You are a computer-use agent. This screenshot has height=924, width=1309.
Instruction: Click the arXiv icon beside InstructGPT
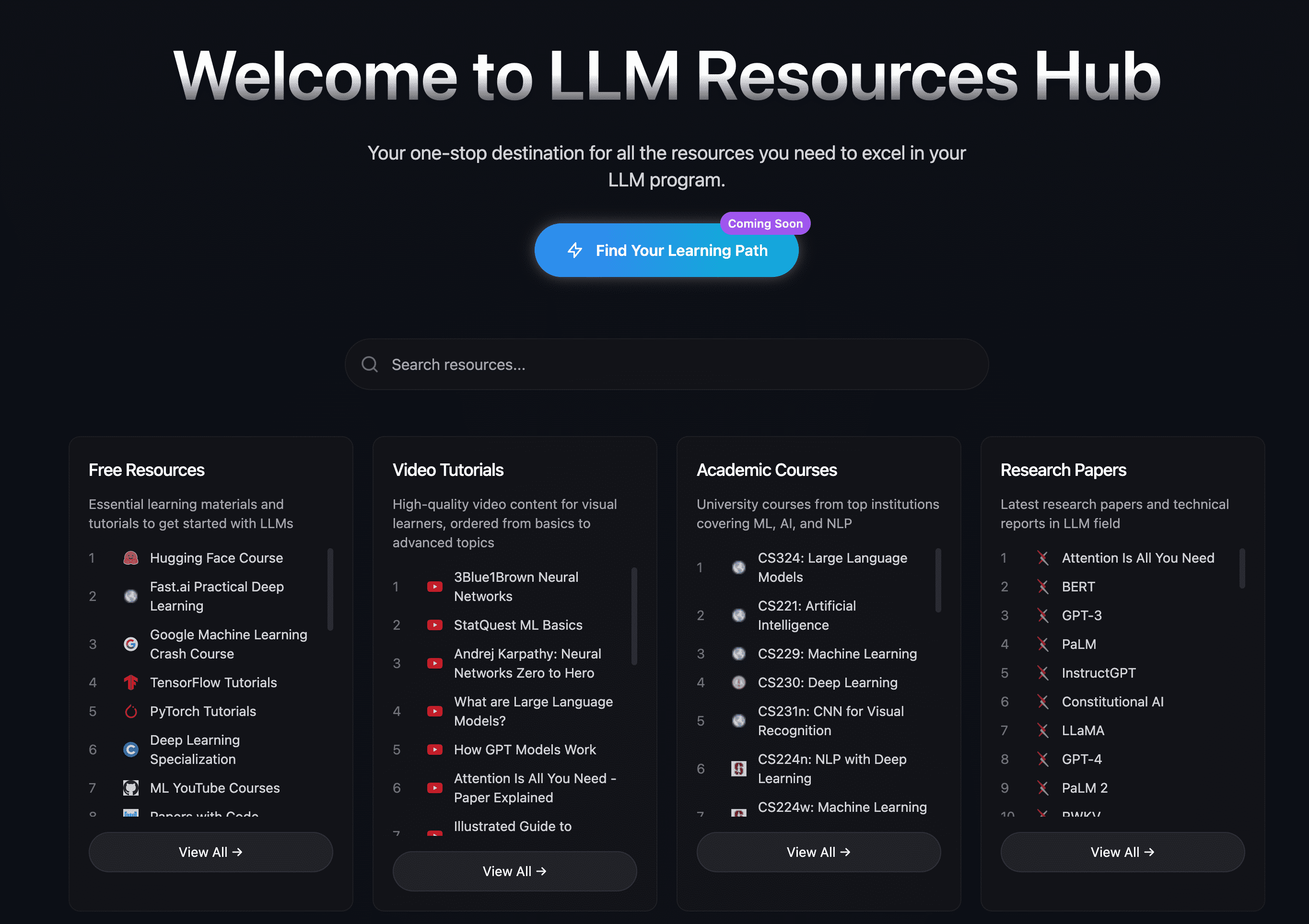pos(1042,673)
